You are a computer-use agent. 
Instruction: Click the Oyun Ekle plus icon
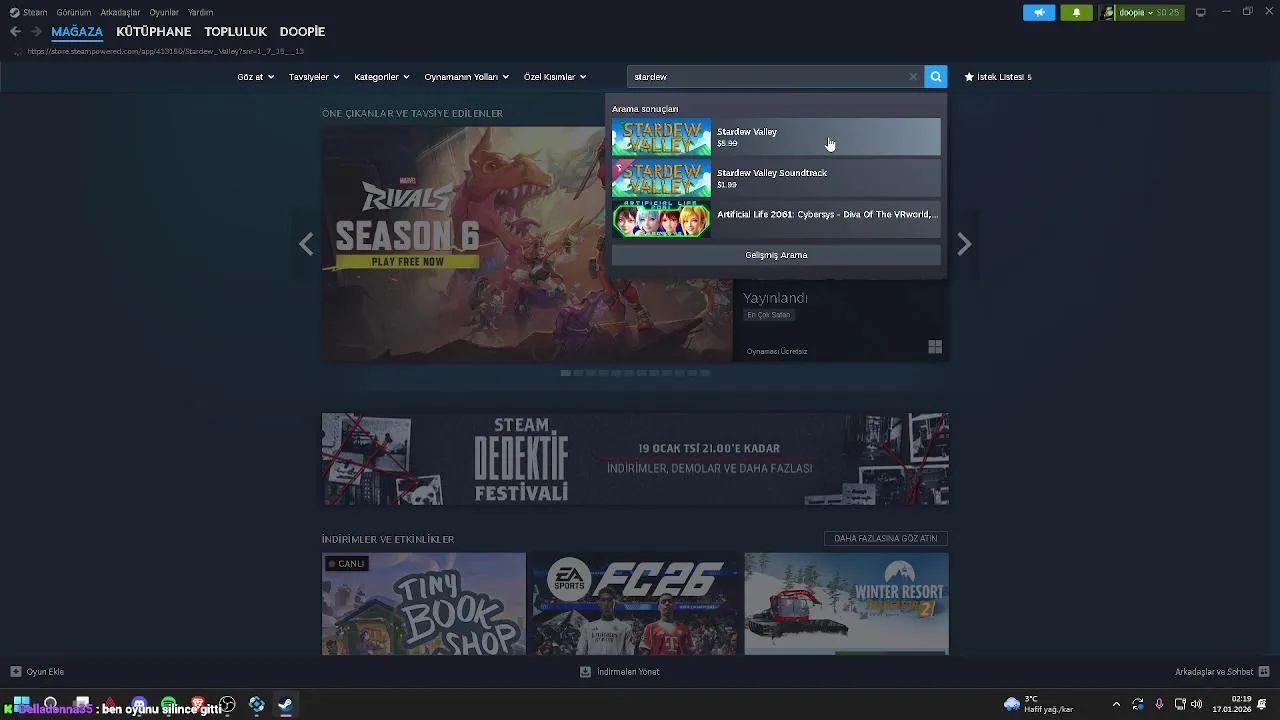[x=15, y=672]
